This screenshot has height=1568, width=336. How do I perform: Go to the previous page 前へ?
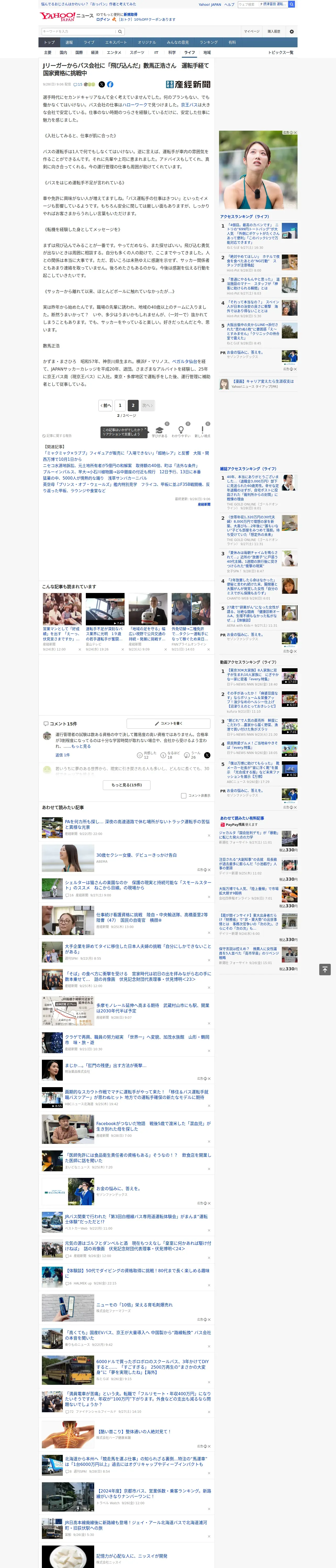[105, 405]
